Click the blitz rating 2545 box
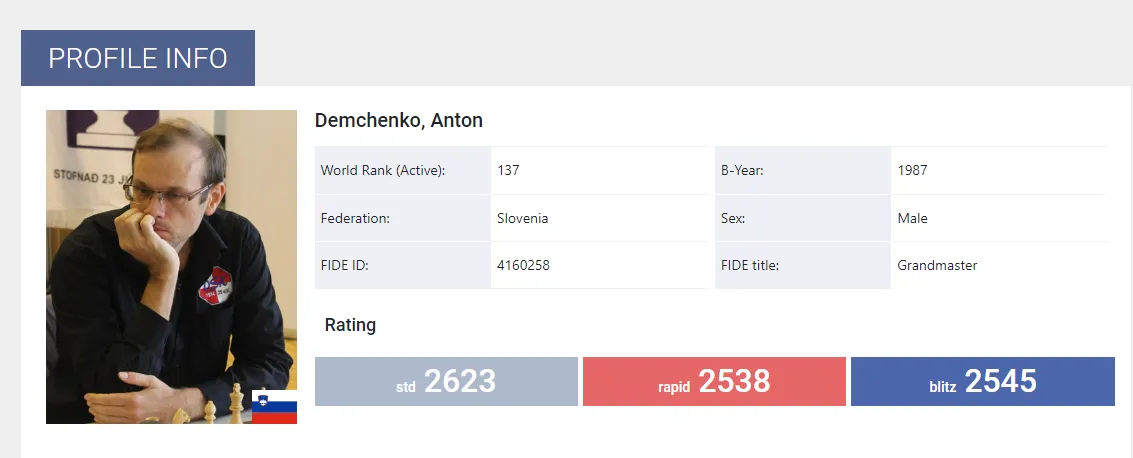Screen dimensions: 1133x458 click(982, 381)
